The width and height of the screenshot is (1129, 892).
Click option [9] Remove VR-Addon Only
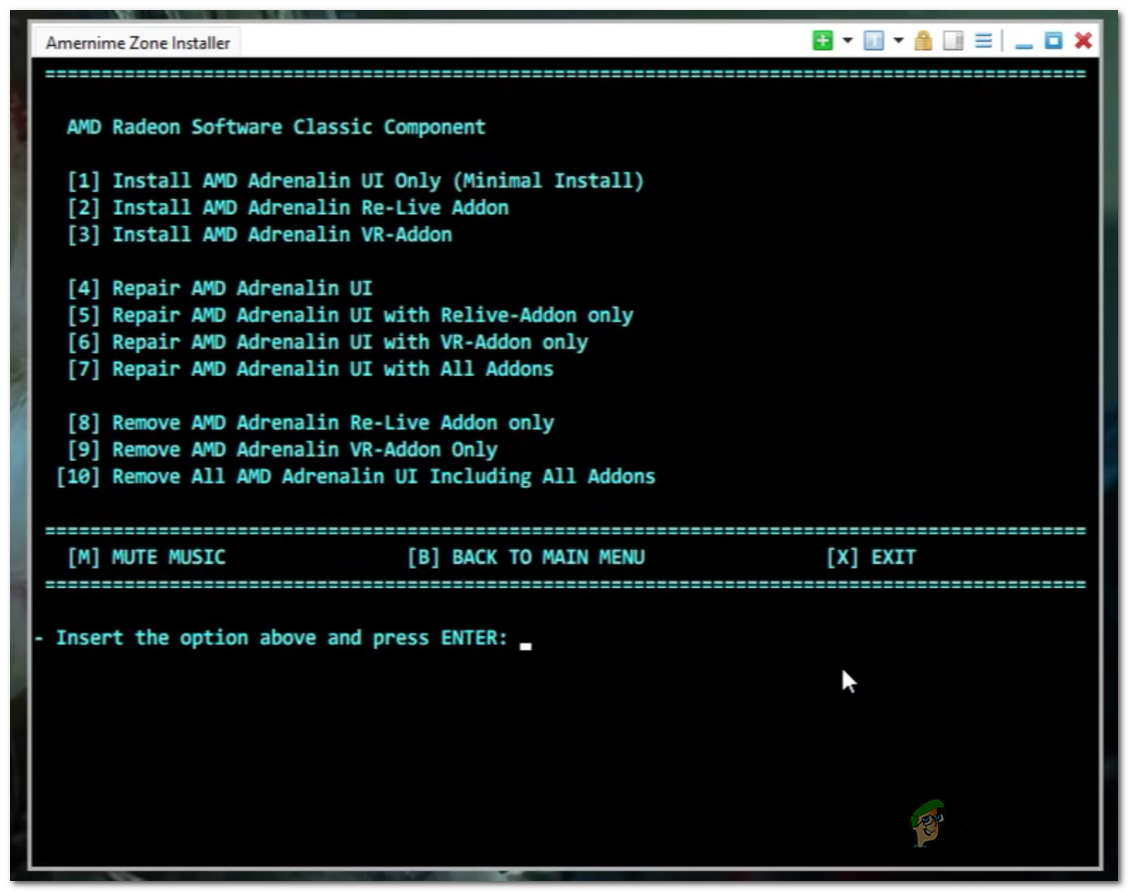click(282, 450)
